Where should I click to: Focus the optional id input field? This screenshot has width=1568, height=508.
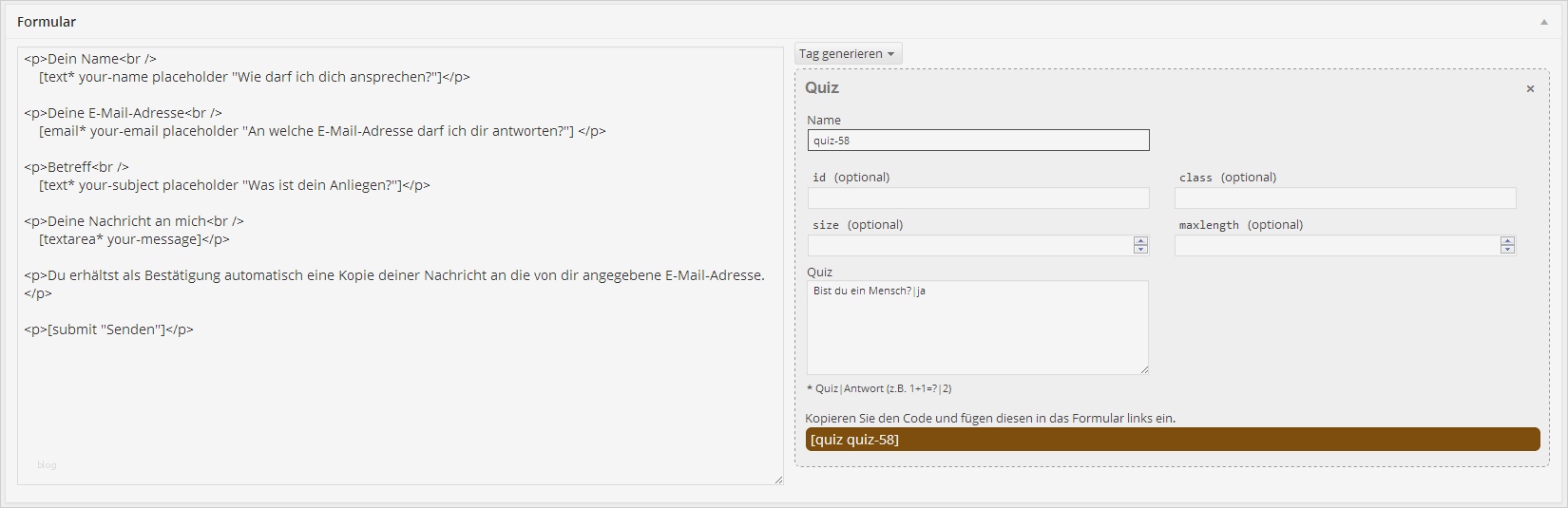tap(978, 198)
